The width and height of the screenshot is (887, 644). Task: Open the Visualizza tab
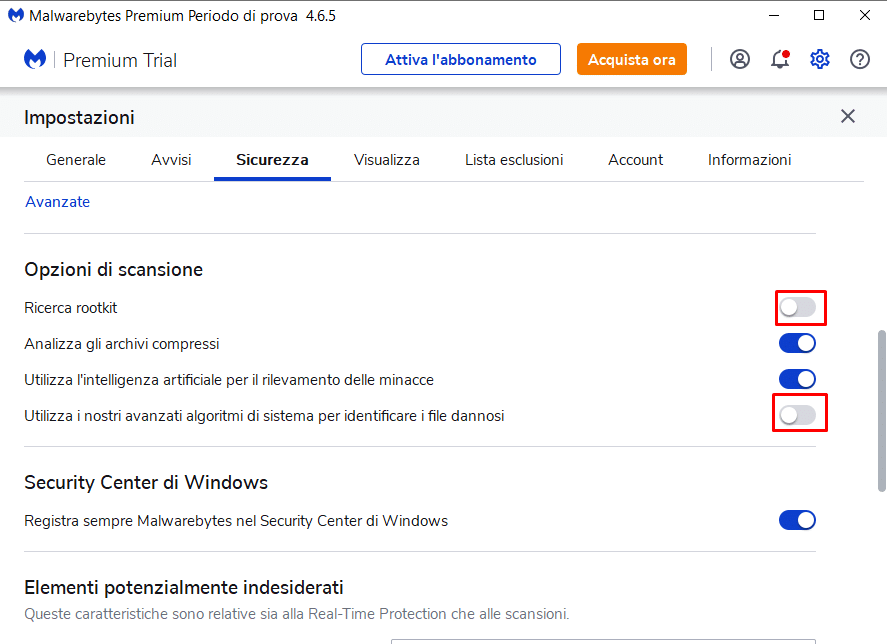(x=387, y=160)
